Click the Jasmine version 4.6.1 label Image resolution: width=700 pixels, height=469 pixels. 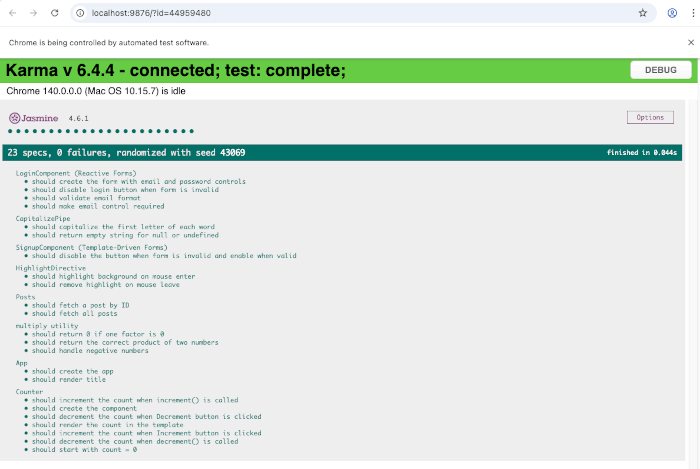pyautogui.click(x=79, y=119)
